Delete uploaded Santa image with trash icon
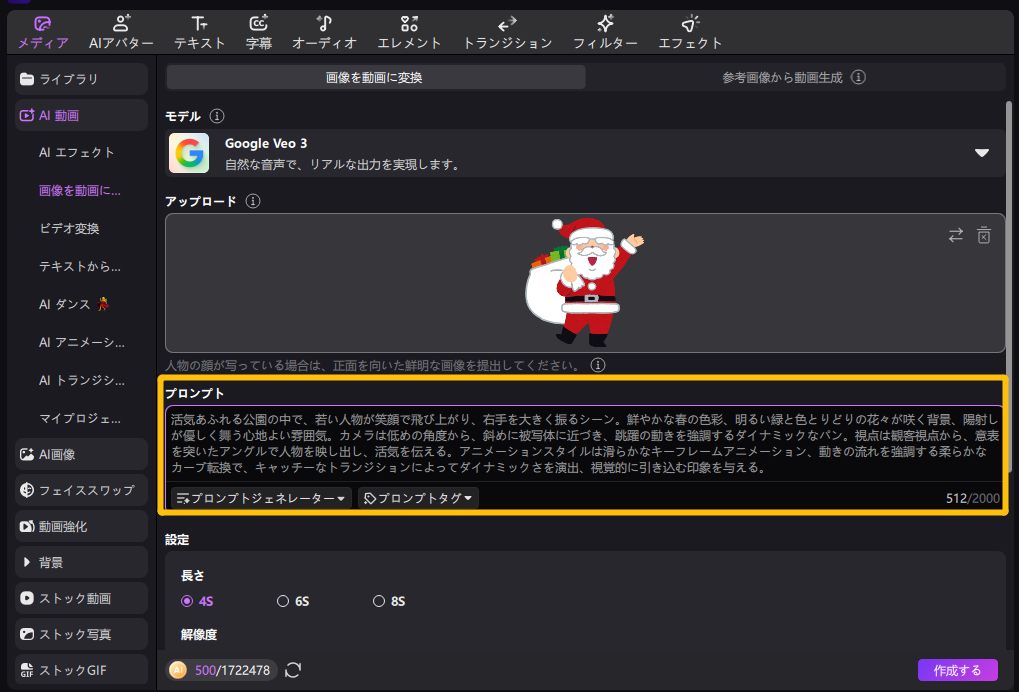This screenshot has width=1019, height=692. (x=984, y=235)
